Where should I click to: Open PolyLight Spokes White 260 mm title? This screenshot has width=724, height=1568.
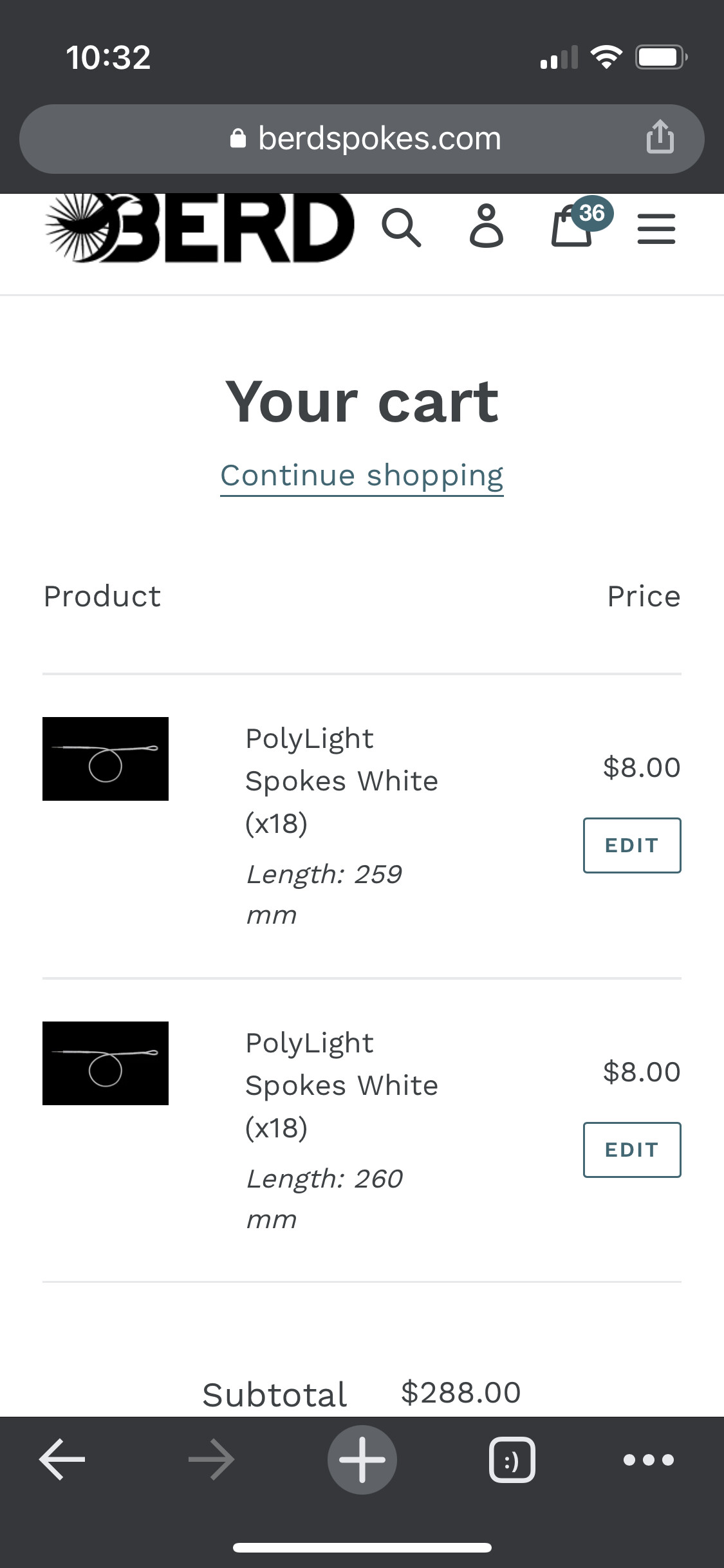pos(341,1085)
